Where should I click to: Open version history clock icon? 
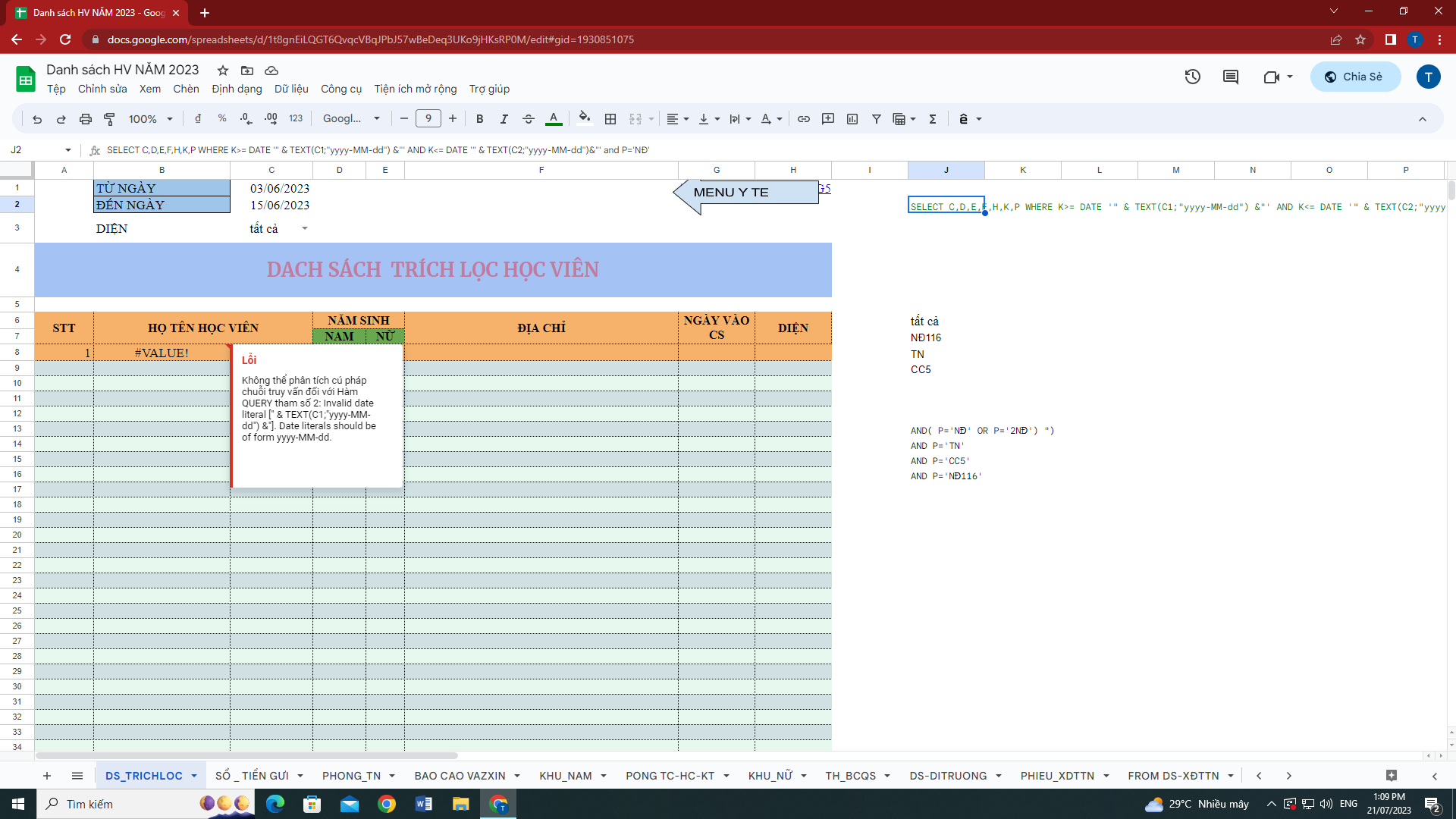click(x=1193, y=77)
